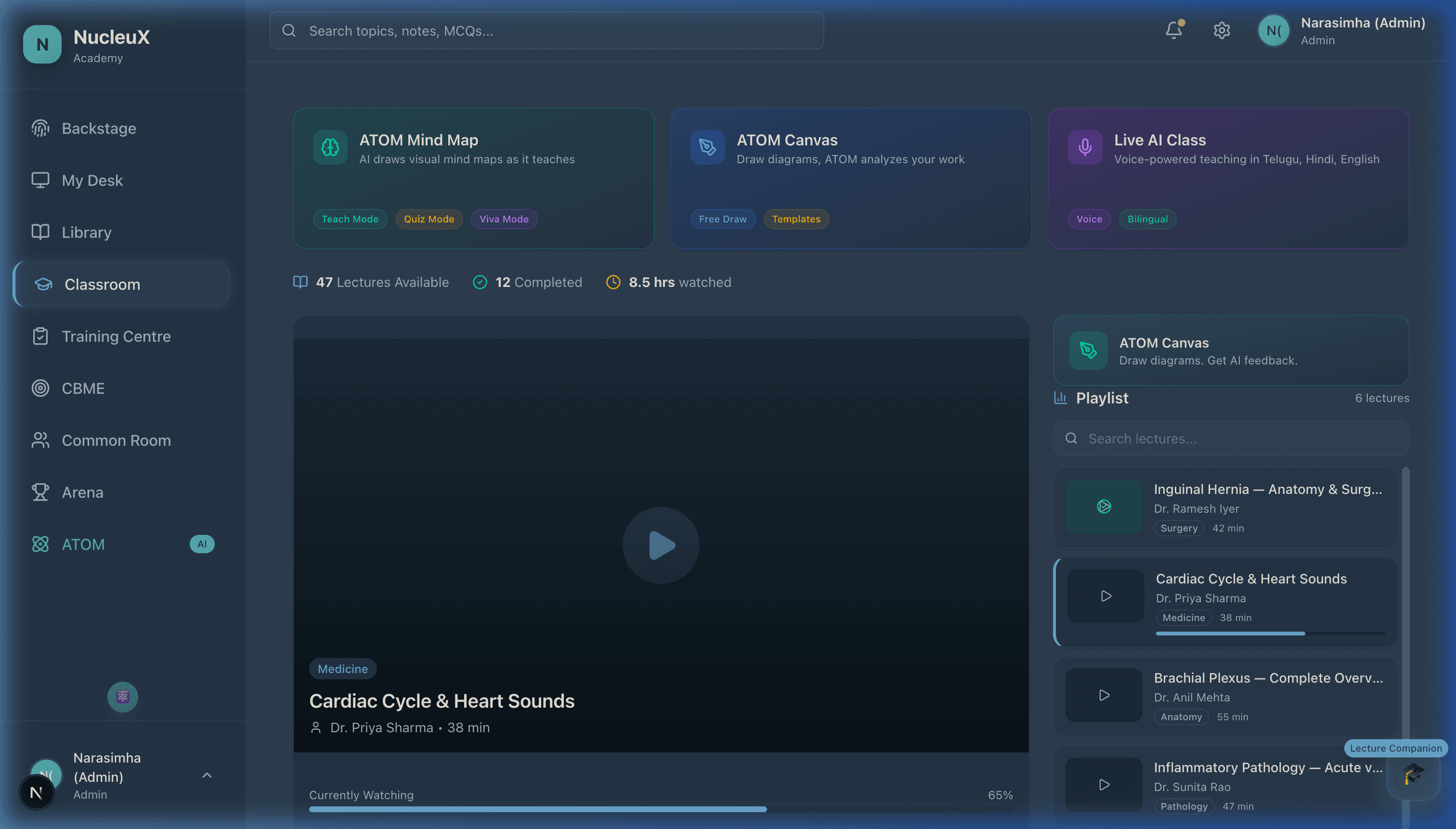
Task: Select the Bilingual chip on Live AI Class
Action: (x=1147, y=219)
